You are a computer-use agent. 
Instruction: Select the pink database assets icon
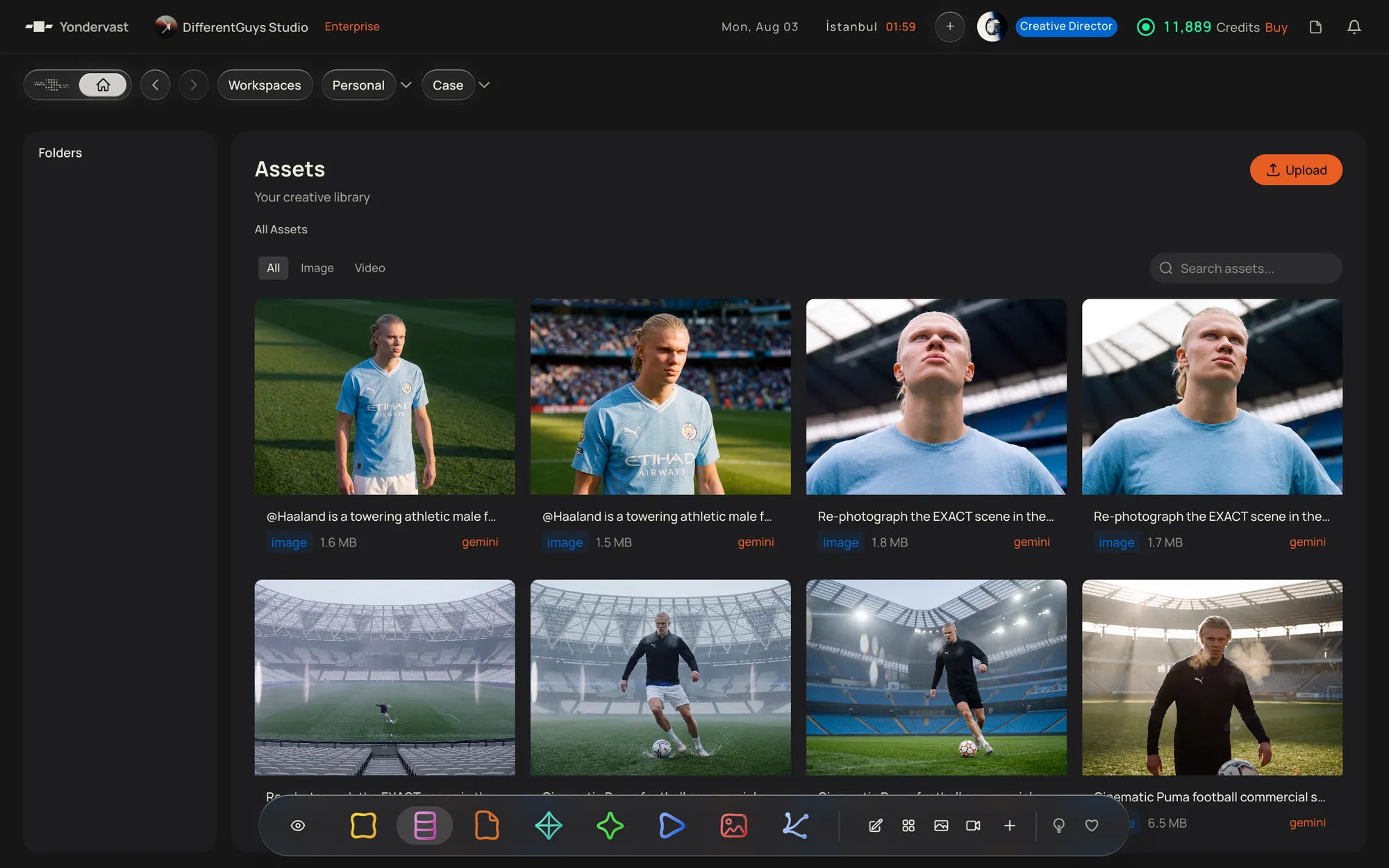425,826
